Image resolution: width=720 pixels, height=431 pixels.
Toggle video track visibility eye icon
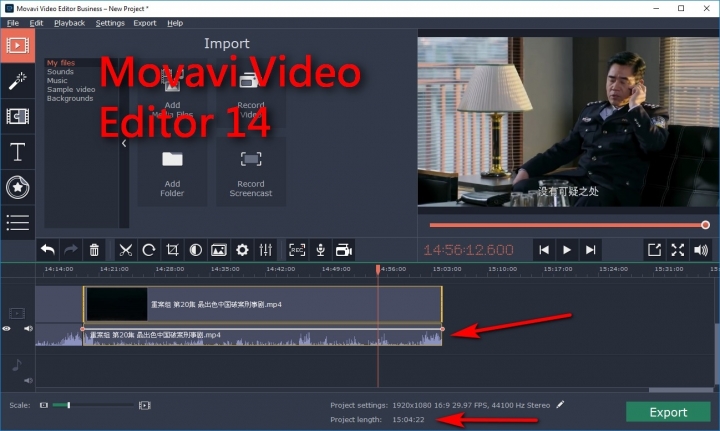pos(6,329)
